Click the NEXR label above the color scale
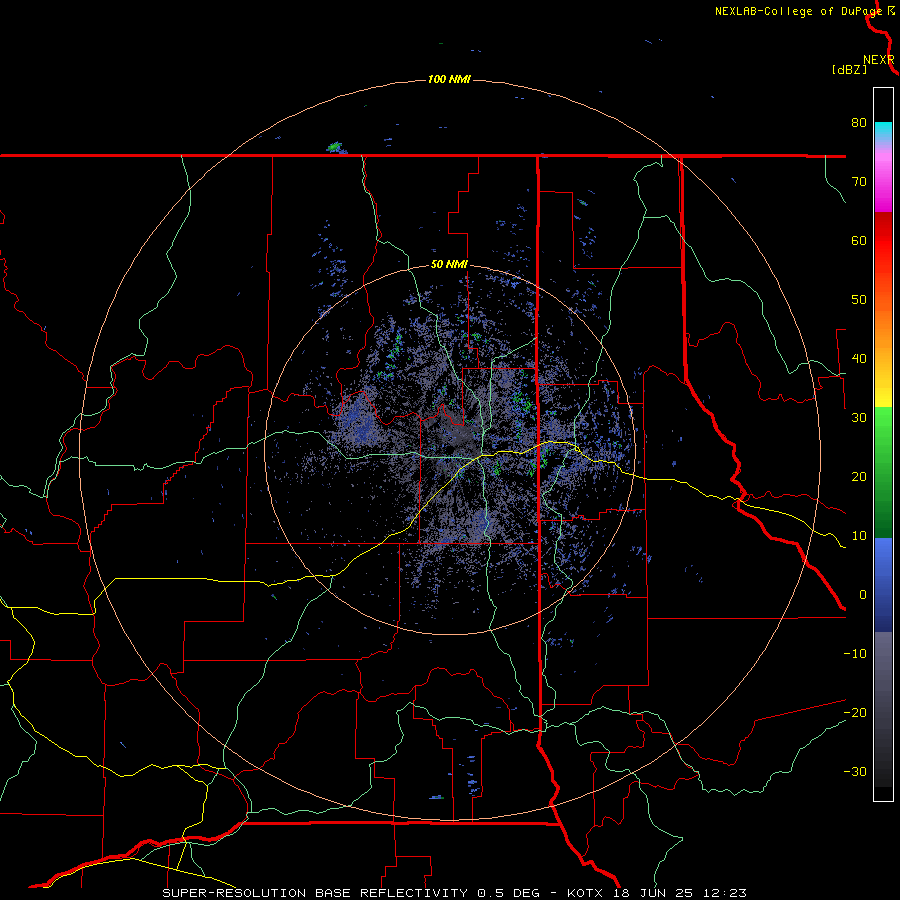The height and width of the screenshot is (900, 900). [x=879, y=60]
